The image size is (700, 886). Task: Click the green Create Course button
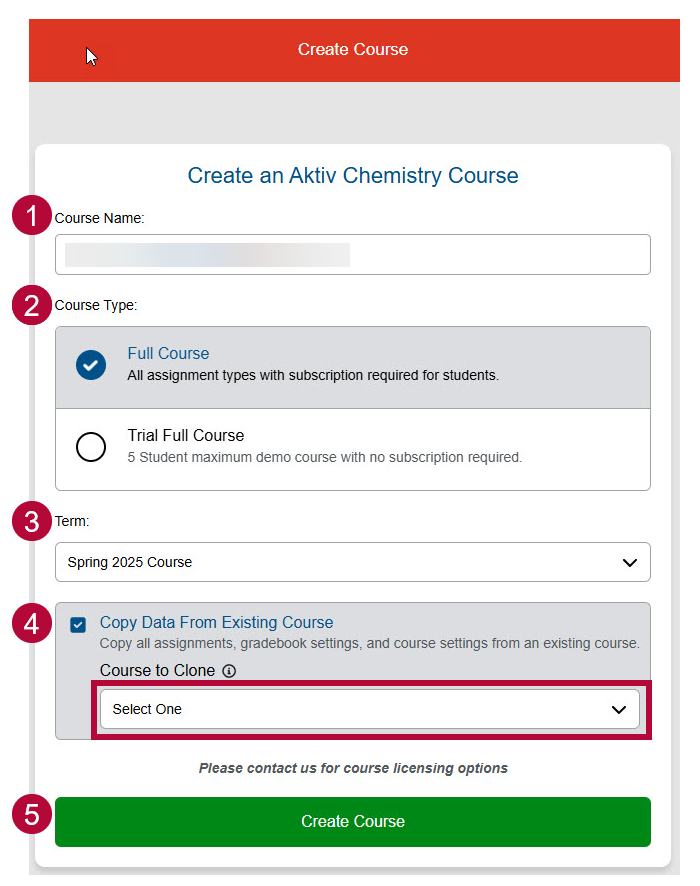point(352,822)
